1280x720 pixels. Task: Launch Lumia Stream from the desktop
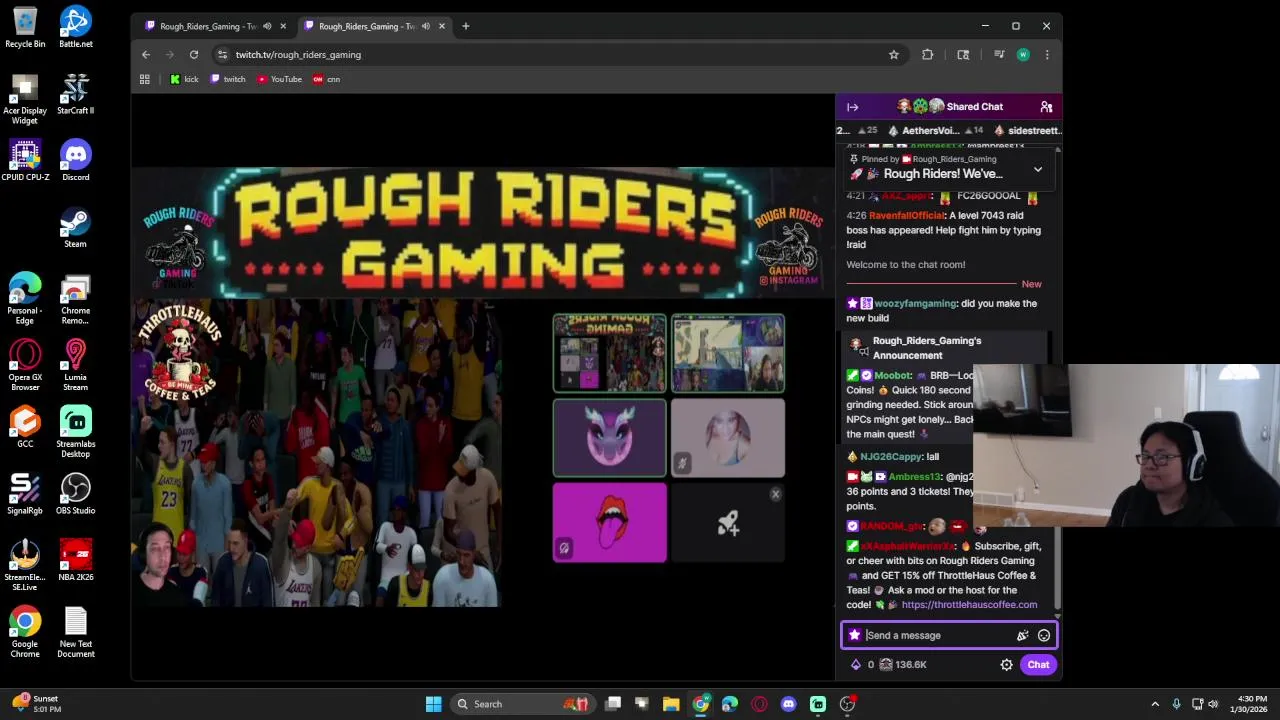[75, 366]
